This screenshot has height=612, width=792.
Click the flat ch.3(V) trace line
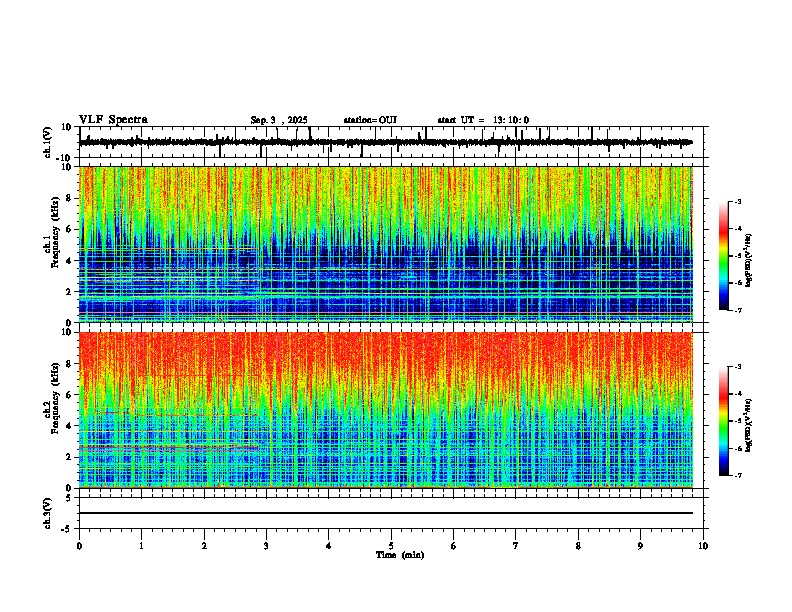pos(386,513)
